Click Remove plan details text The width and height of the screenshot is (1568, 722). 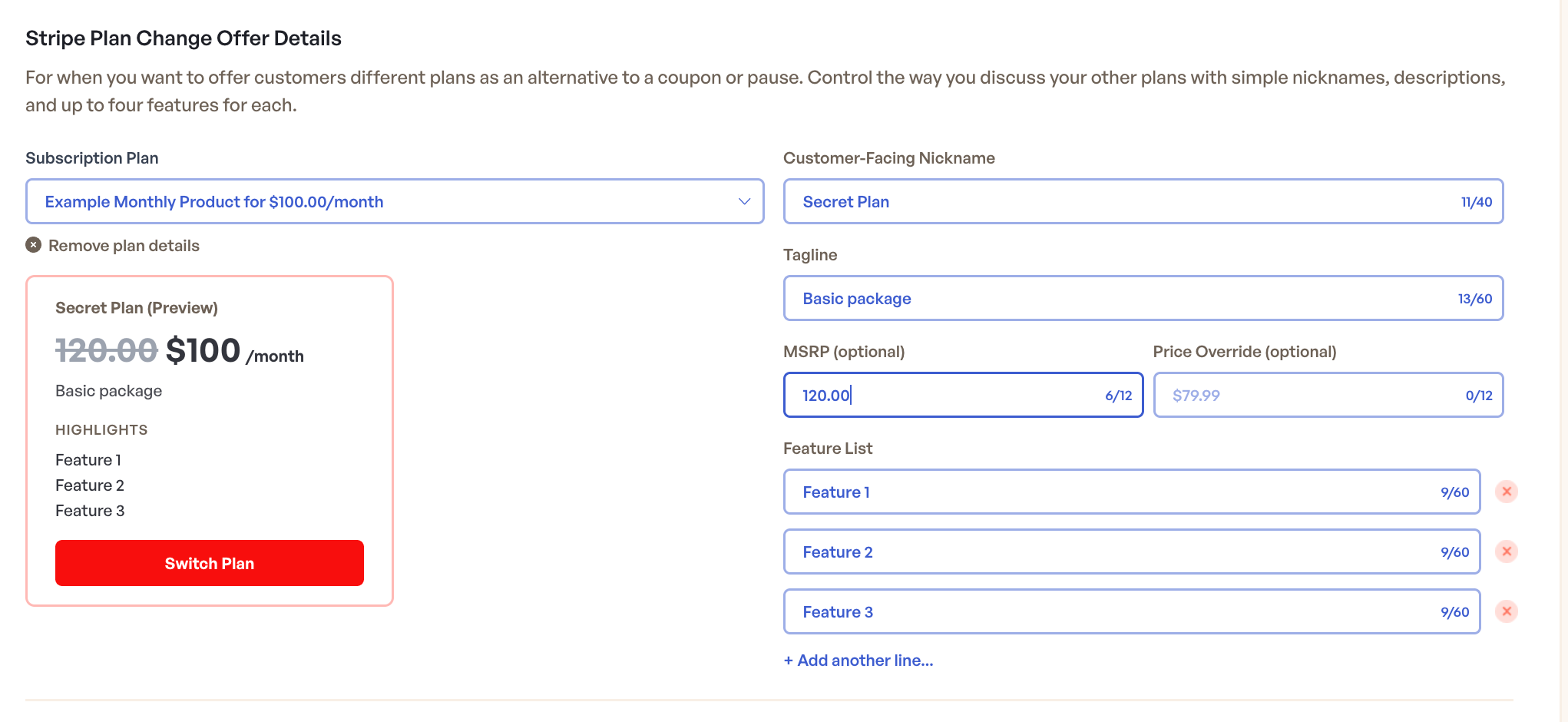pos(124,246)
